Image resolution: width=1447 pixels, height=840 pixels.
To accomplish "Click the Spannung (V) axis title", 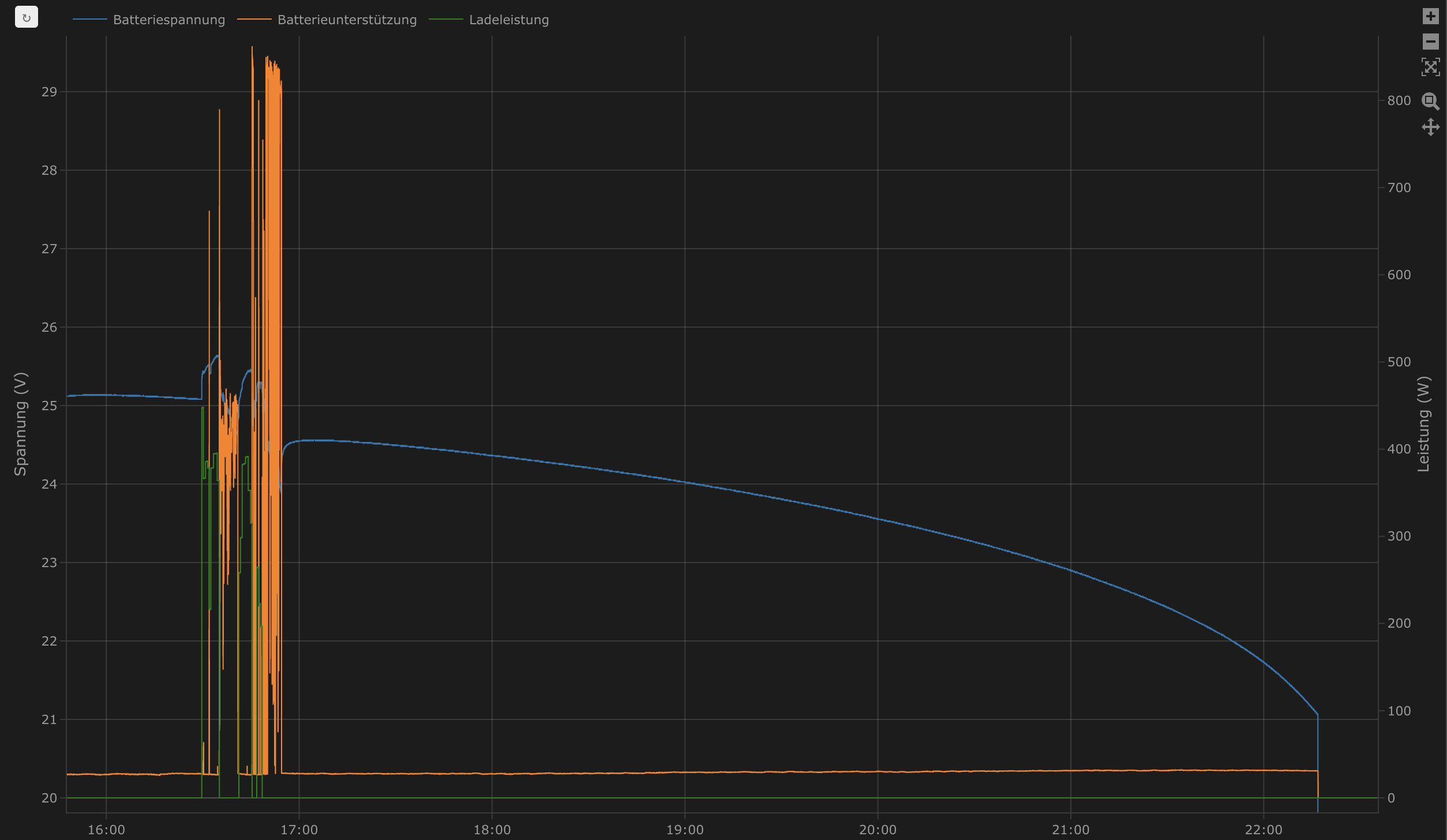I will [x=21, y=424].
